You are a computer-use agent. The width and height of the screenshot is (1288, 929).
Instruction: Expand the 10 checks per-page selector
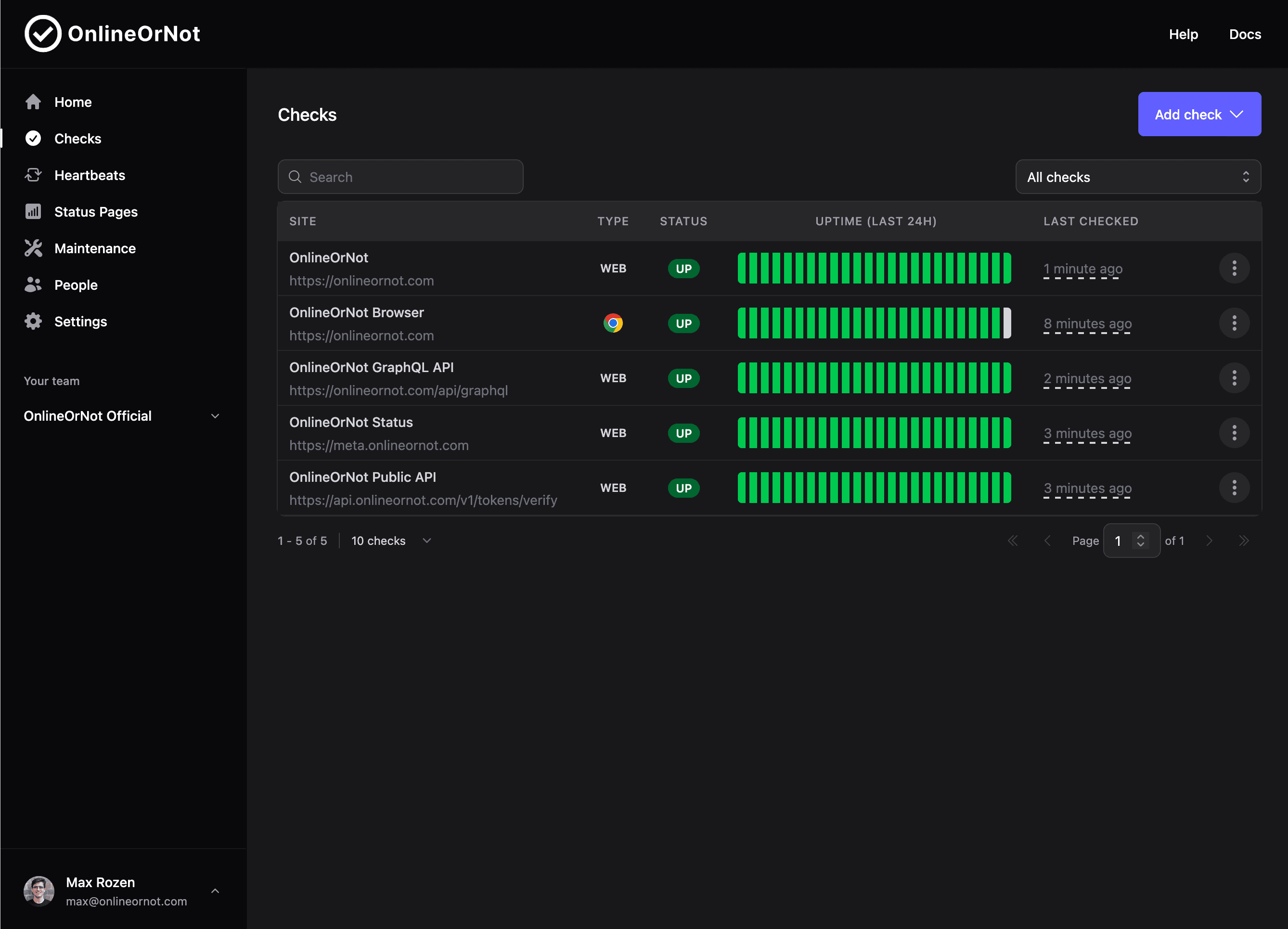tap(391, 541)
